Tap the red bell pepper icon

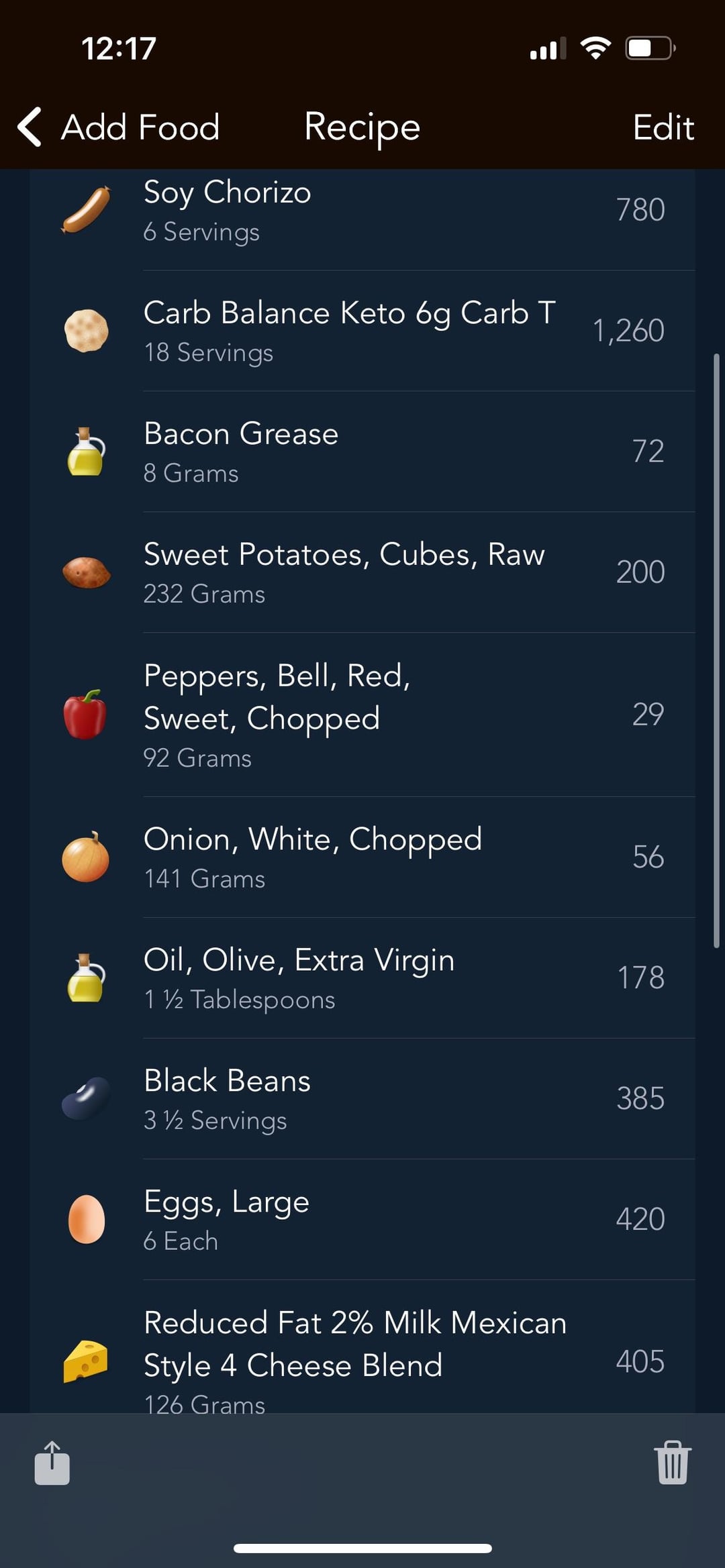pos(85,715)
